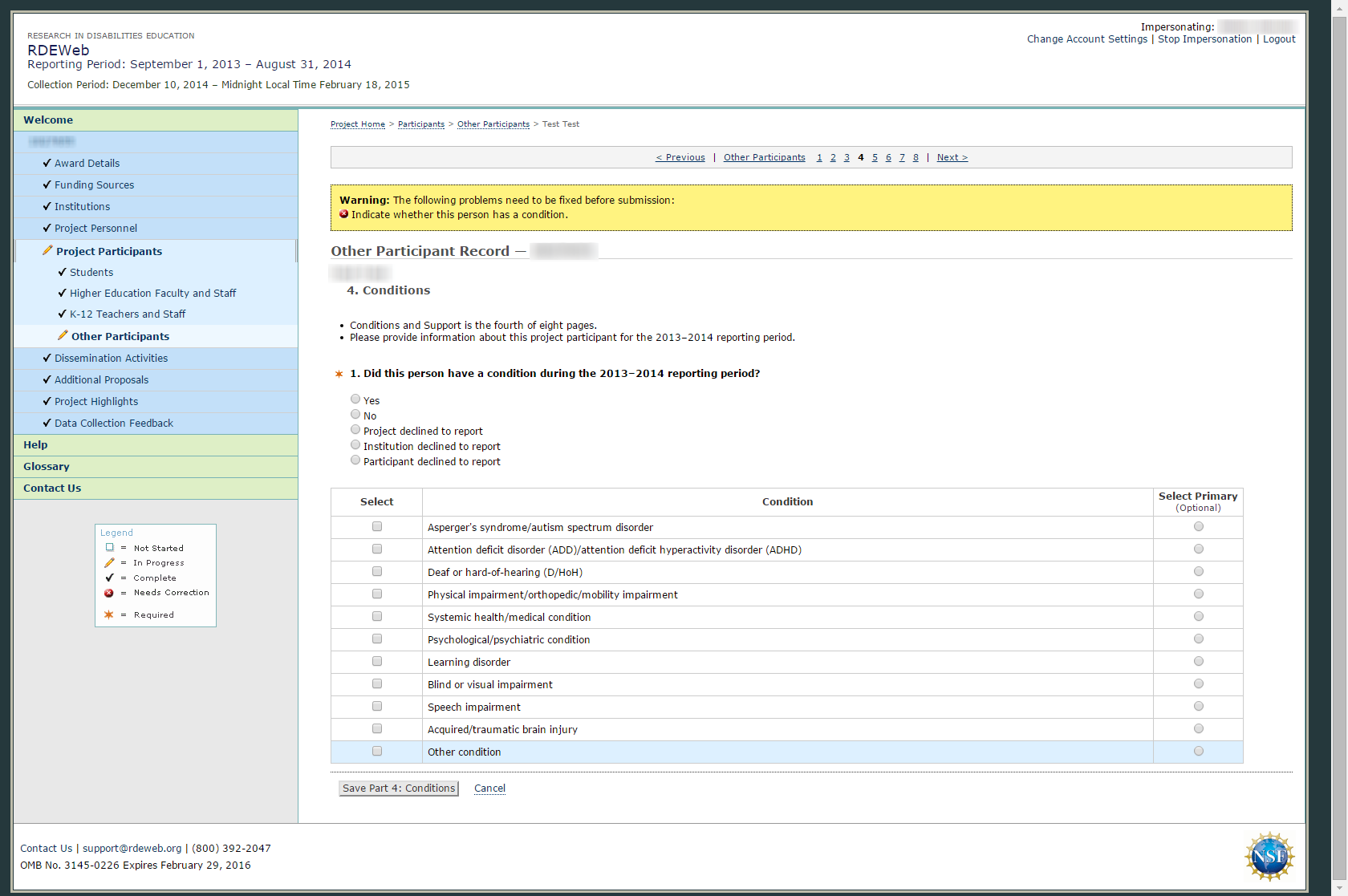
Task: Click the checkmark icon beside Funding Sources
Action: point(47,184)
